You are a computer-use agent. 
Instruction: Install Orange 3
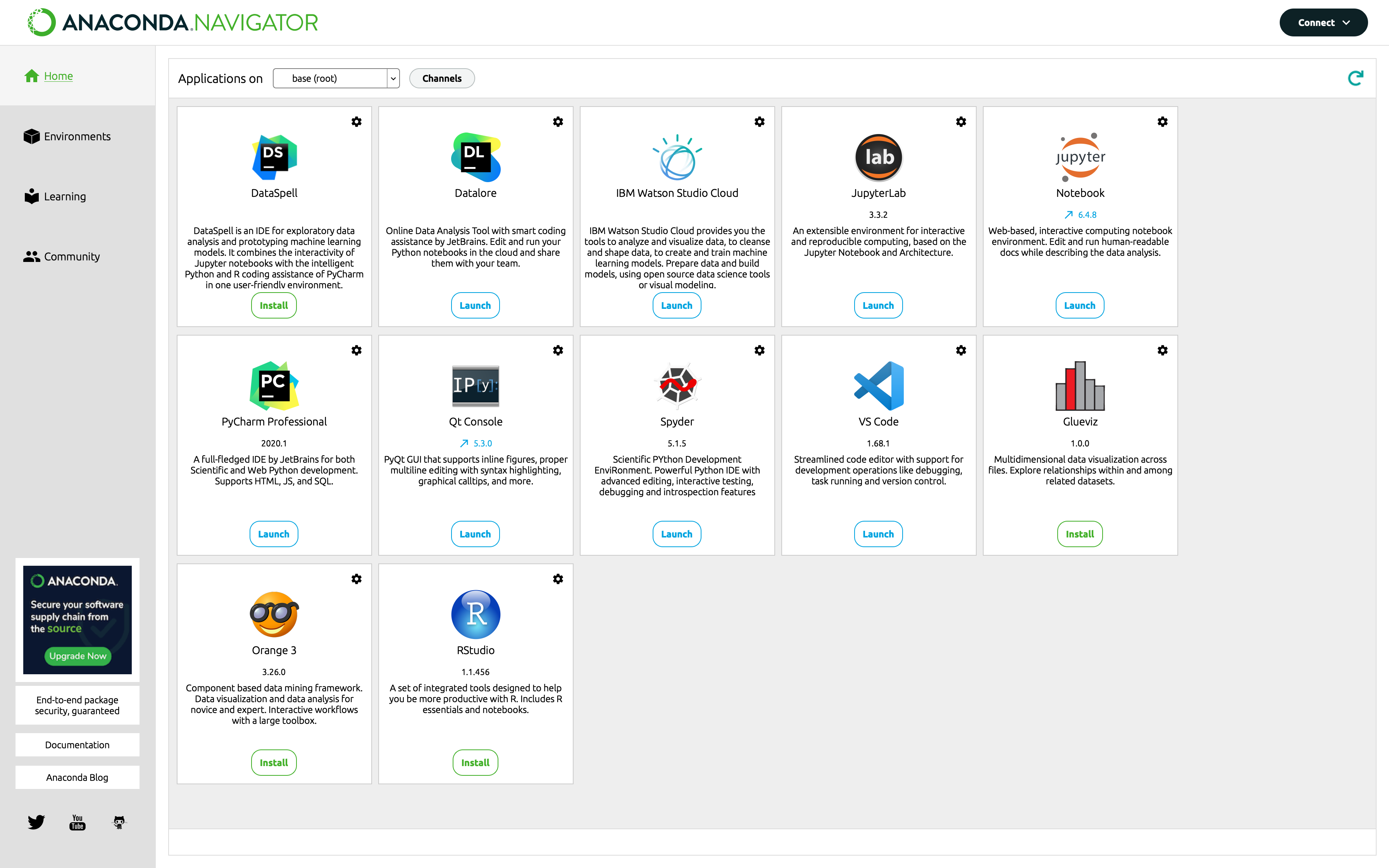pos(274,762)
